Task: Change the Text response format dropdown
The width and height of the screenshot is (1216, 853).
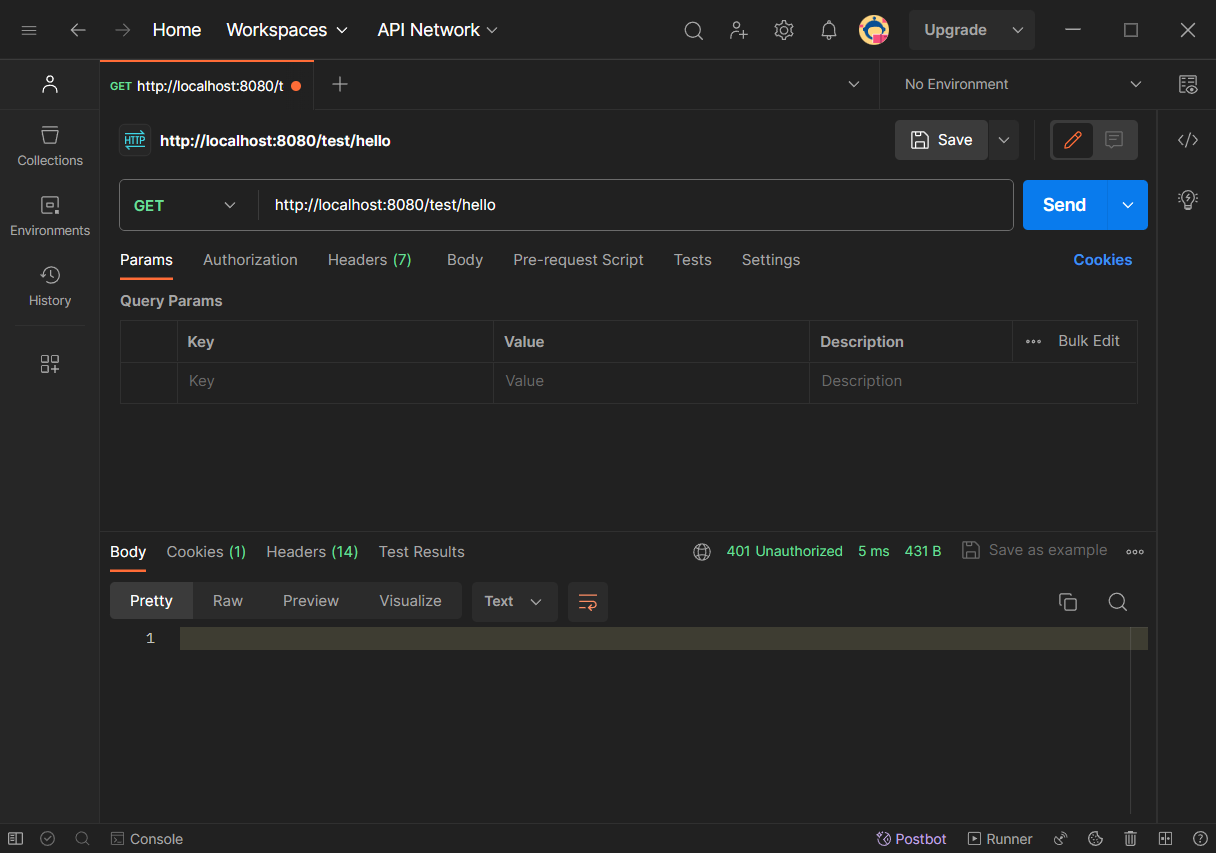Action: [x=514, y=602]
